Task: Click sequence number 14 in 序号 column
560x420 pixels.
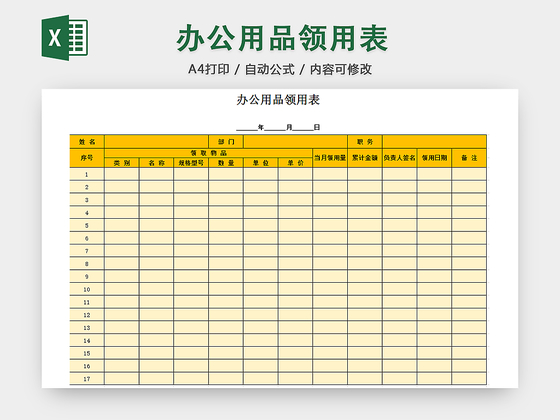Action: [x=87, y=341]
